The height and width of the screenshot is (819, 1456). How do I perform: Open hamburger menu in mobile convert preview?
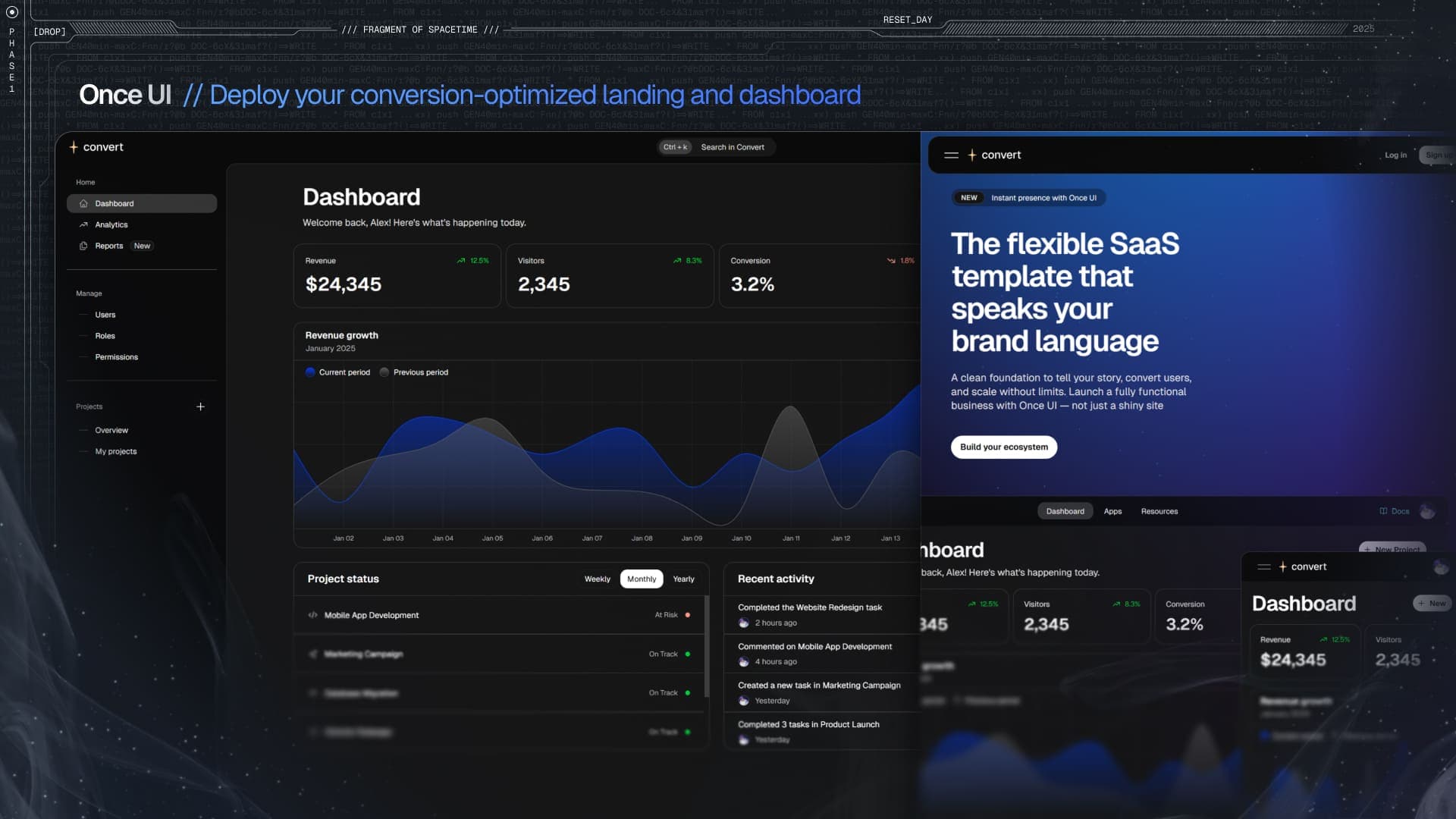point(1264,566)
